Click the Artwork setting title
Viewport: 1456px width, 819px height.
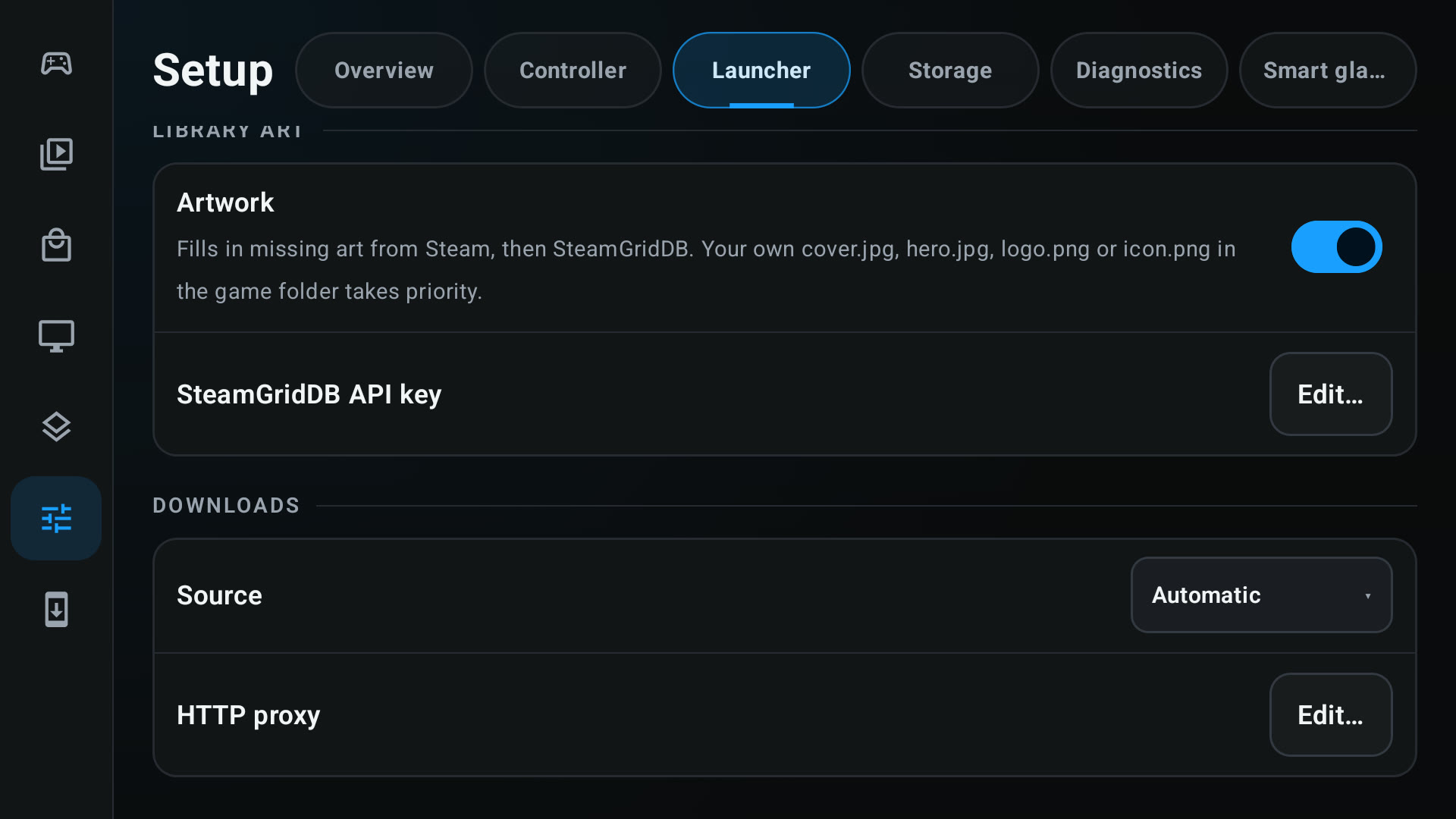(225, 202)
